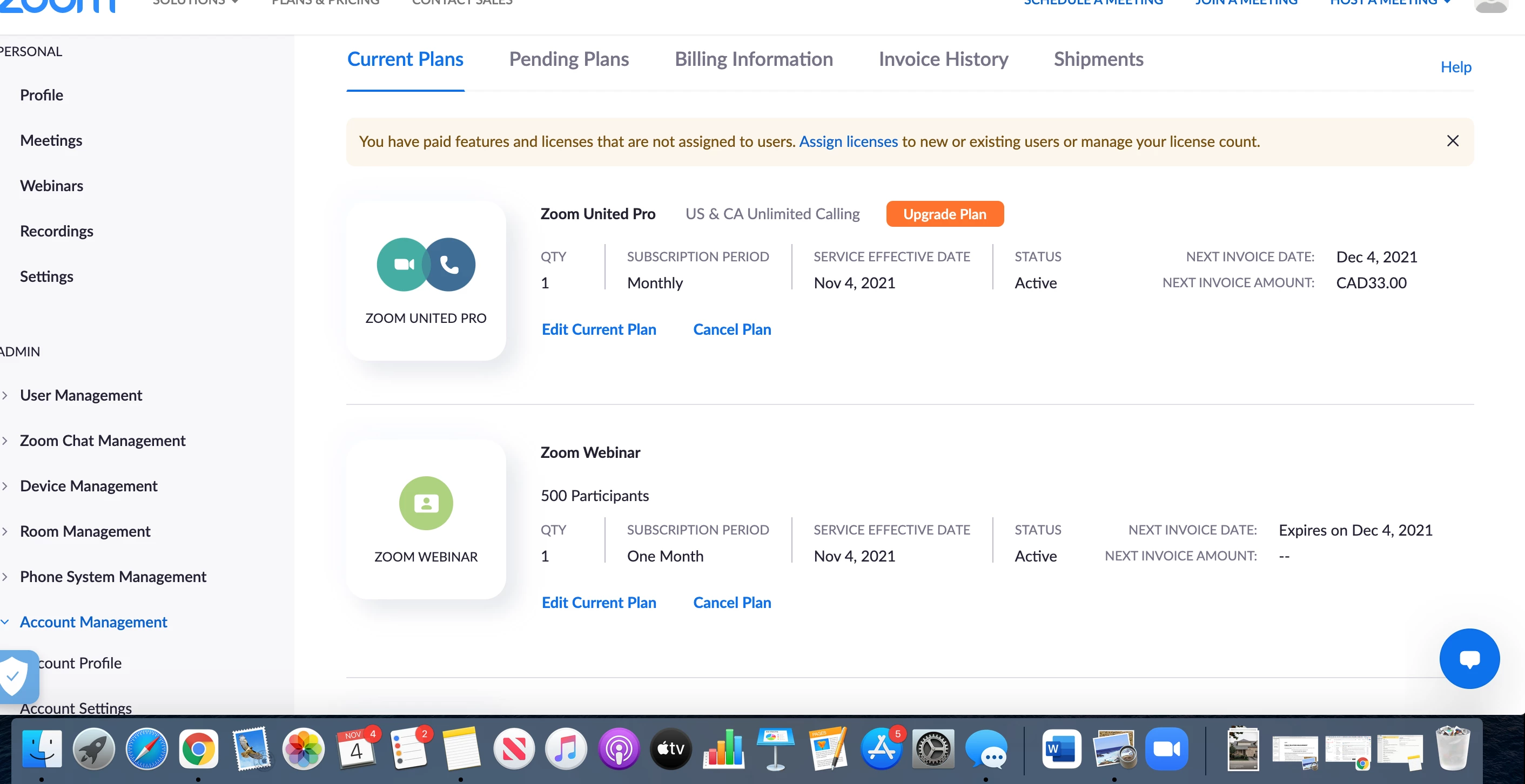Click the orange Upgrade Plan button

944,214
